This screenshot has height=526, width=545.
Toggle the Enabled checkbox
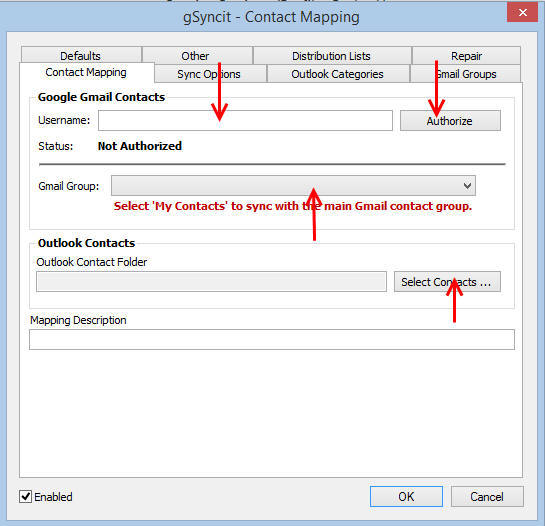pyautogui.click(x=25, y=496)
